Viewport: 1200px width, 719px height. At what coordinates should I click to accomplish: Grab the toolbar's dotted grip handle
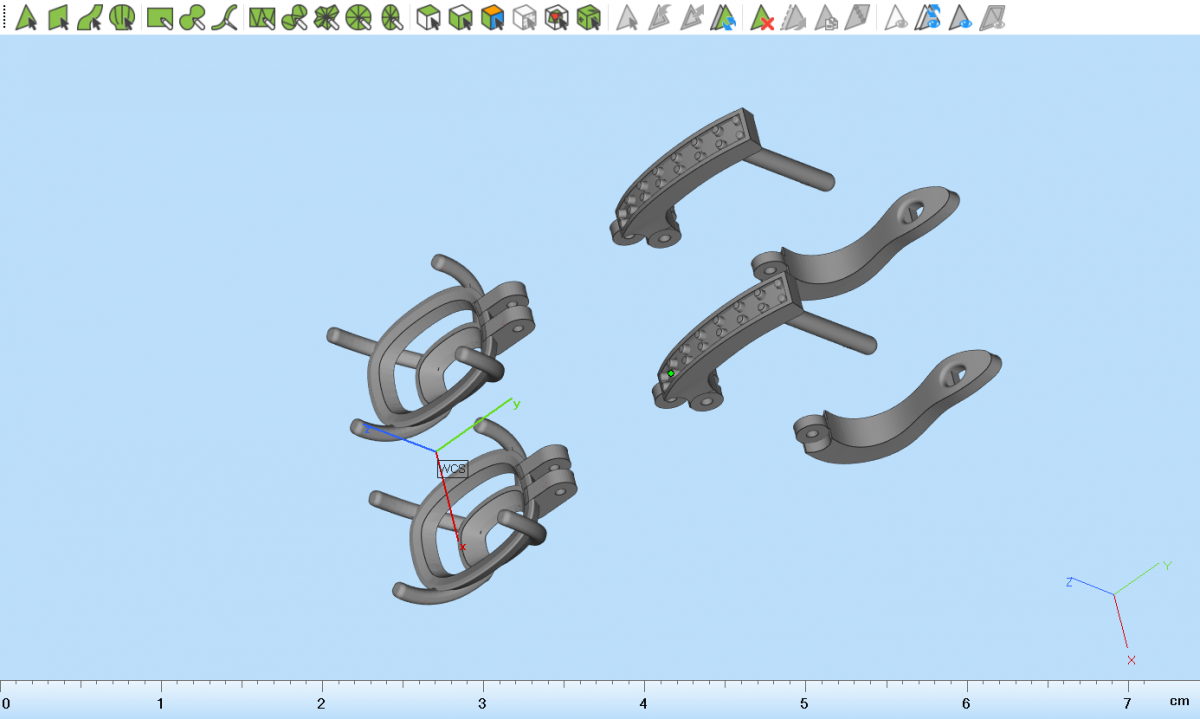point(5,17)
